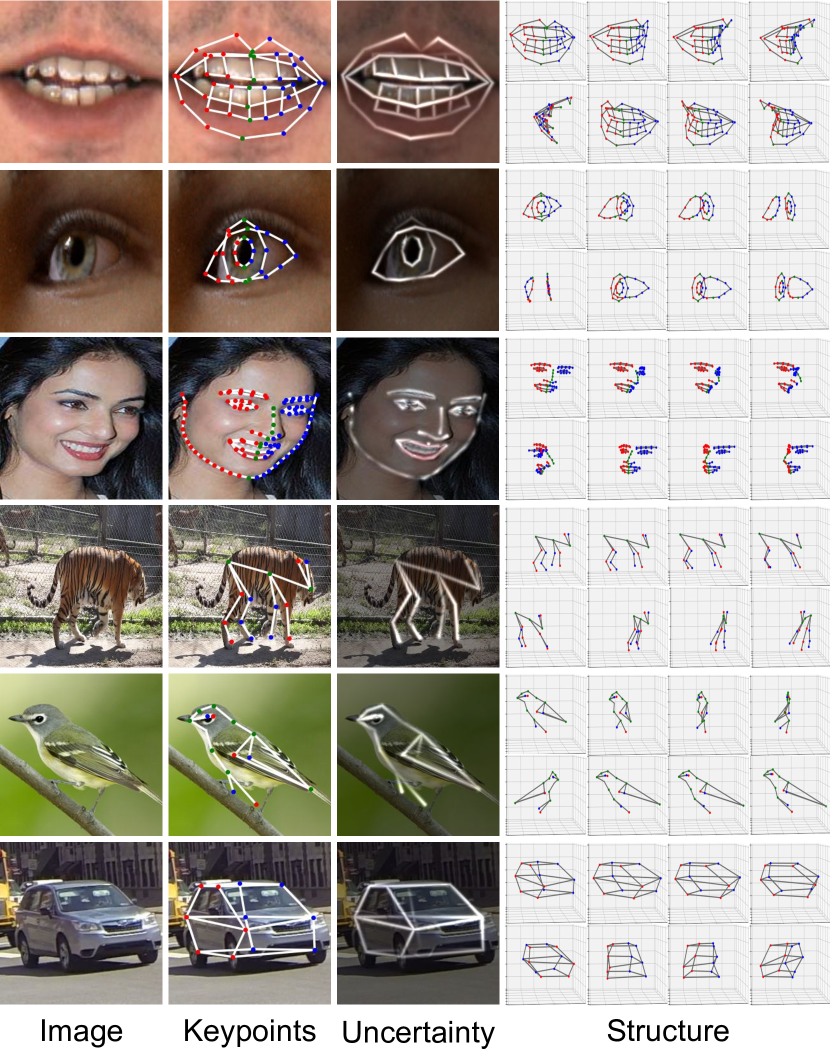Open the bird uncertainty visualization image

click(x=418, y=755)
